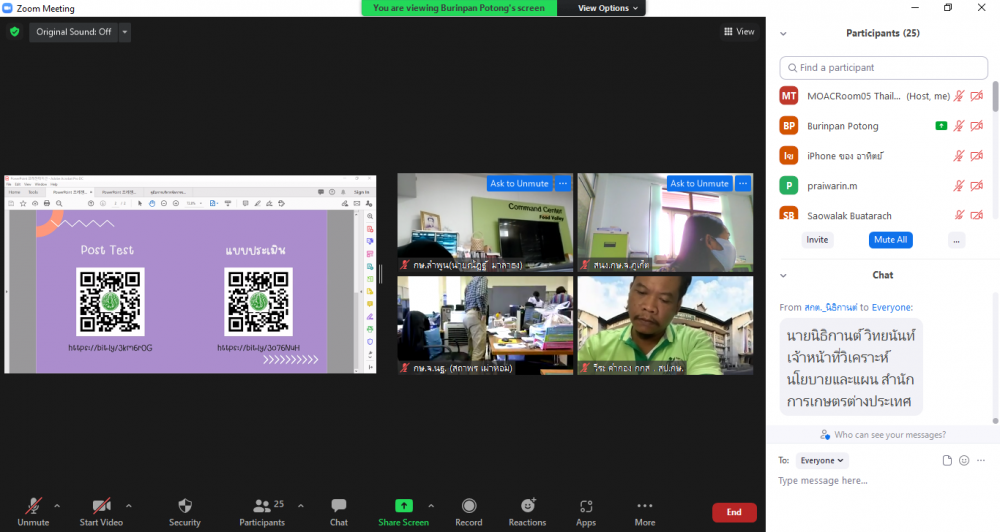Open the Apps icon in toolbar
Screen dimensions: 1000x532
click(586, 511)
